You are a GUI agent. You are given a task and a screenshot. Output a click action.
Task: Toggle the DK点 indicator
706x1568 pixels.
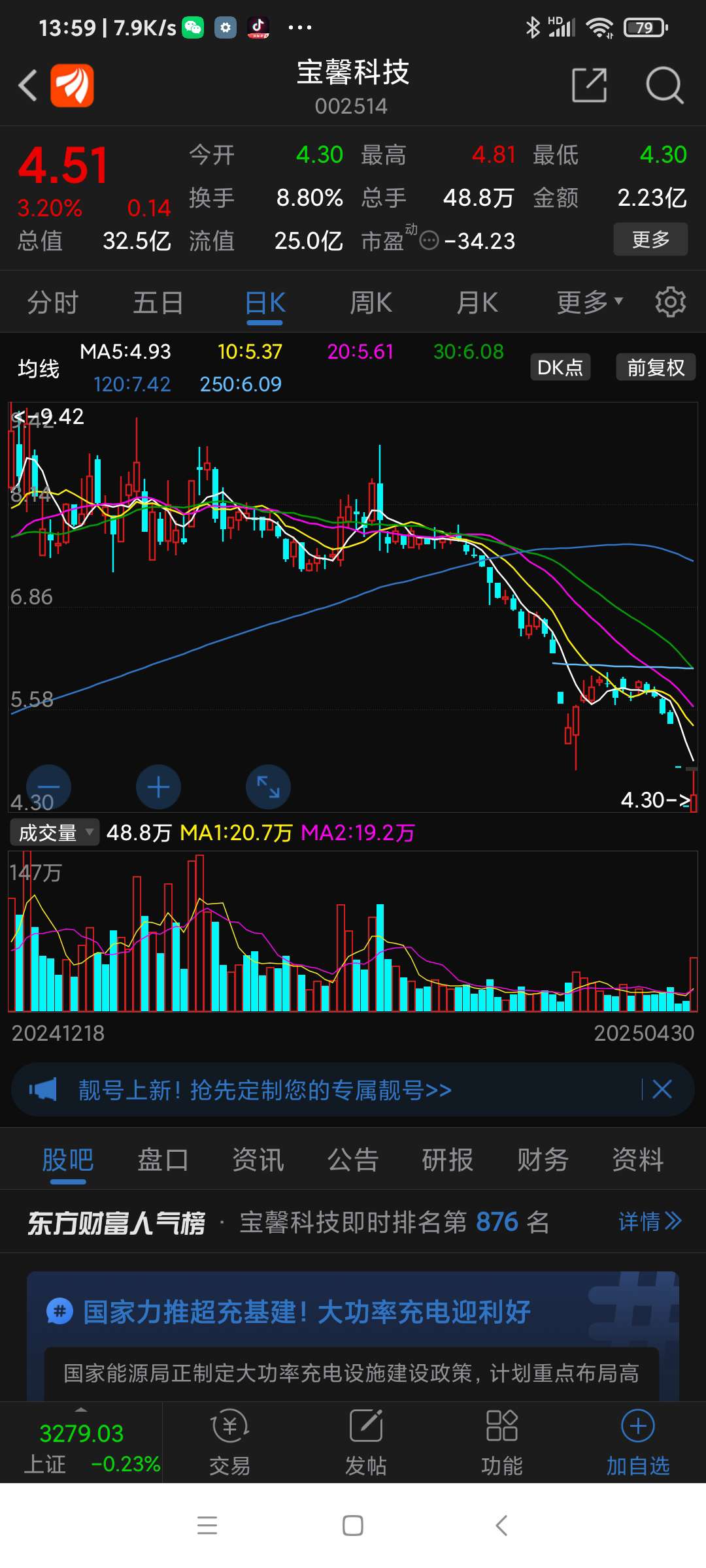(560, 367)
